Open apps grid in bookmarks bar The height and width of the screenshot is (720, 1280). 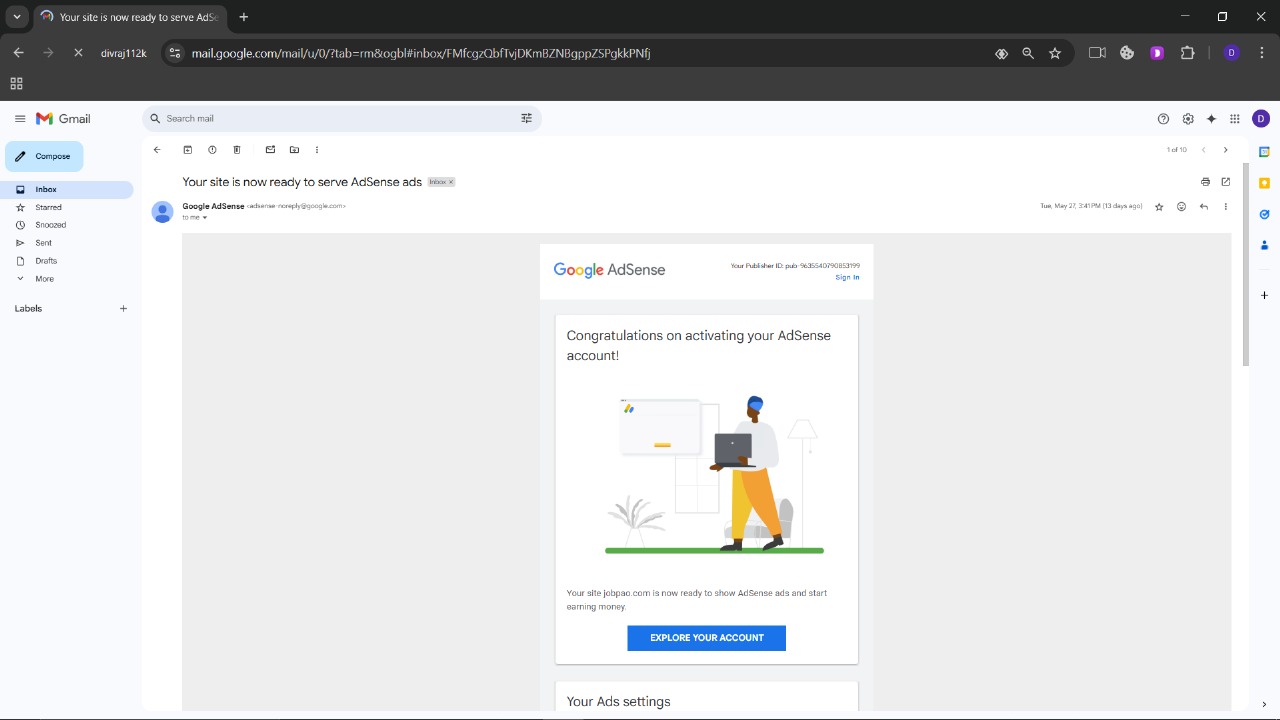16,84
